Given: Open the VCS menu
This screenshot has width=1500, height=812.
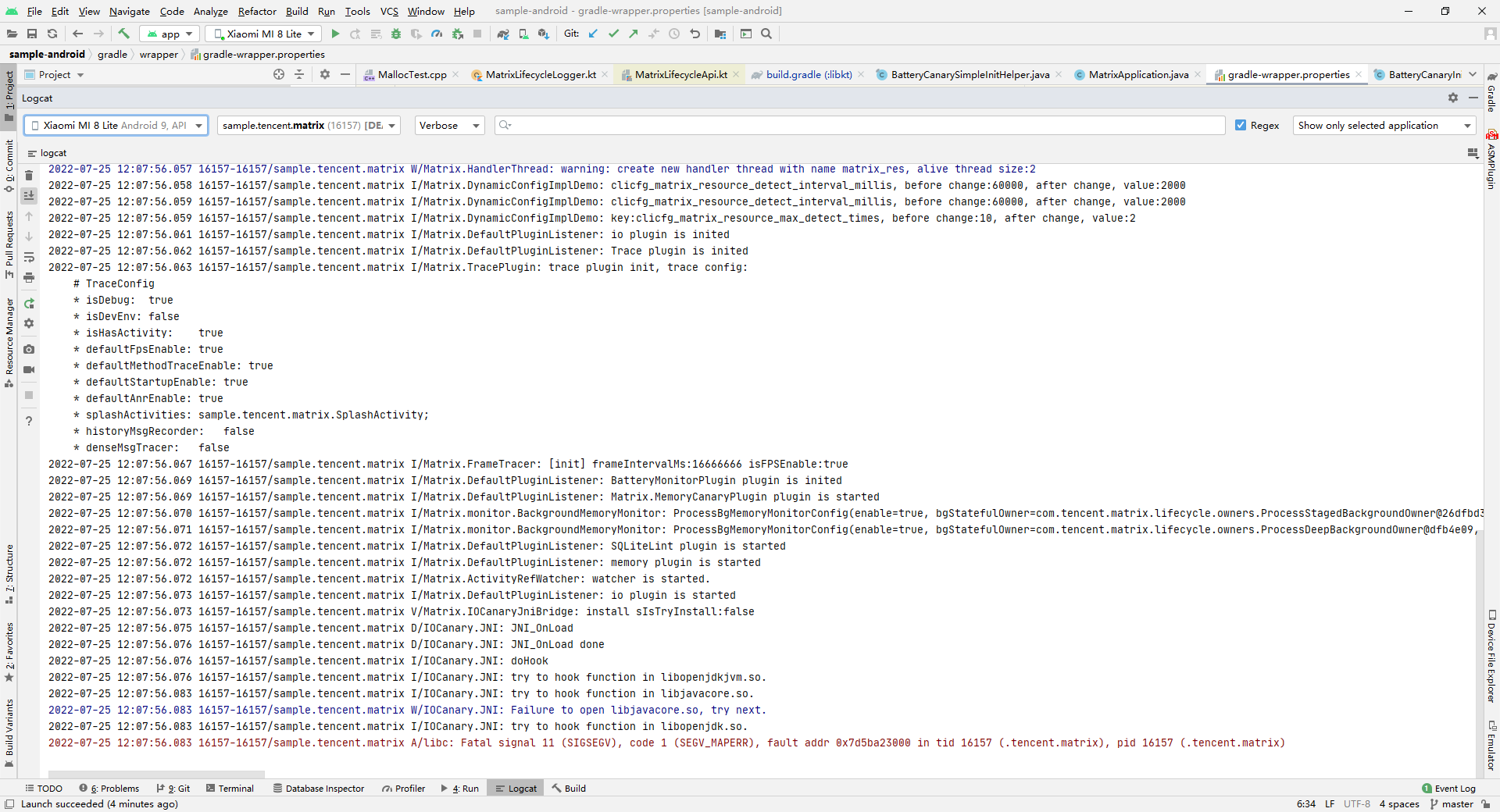Looking at the screenshot, I should (x=389, y=11).
